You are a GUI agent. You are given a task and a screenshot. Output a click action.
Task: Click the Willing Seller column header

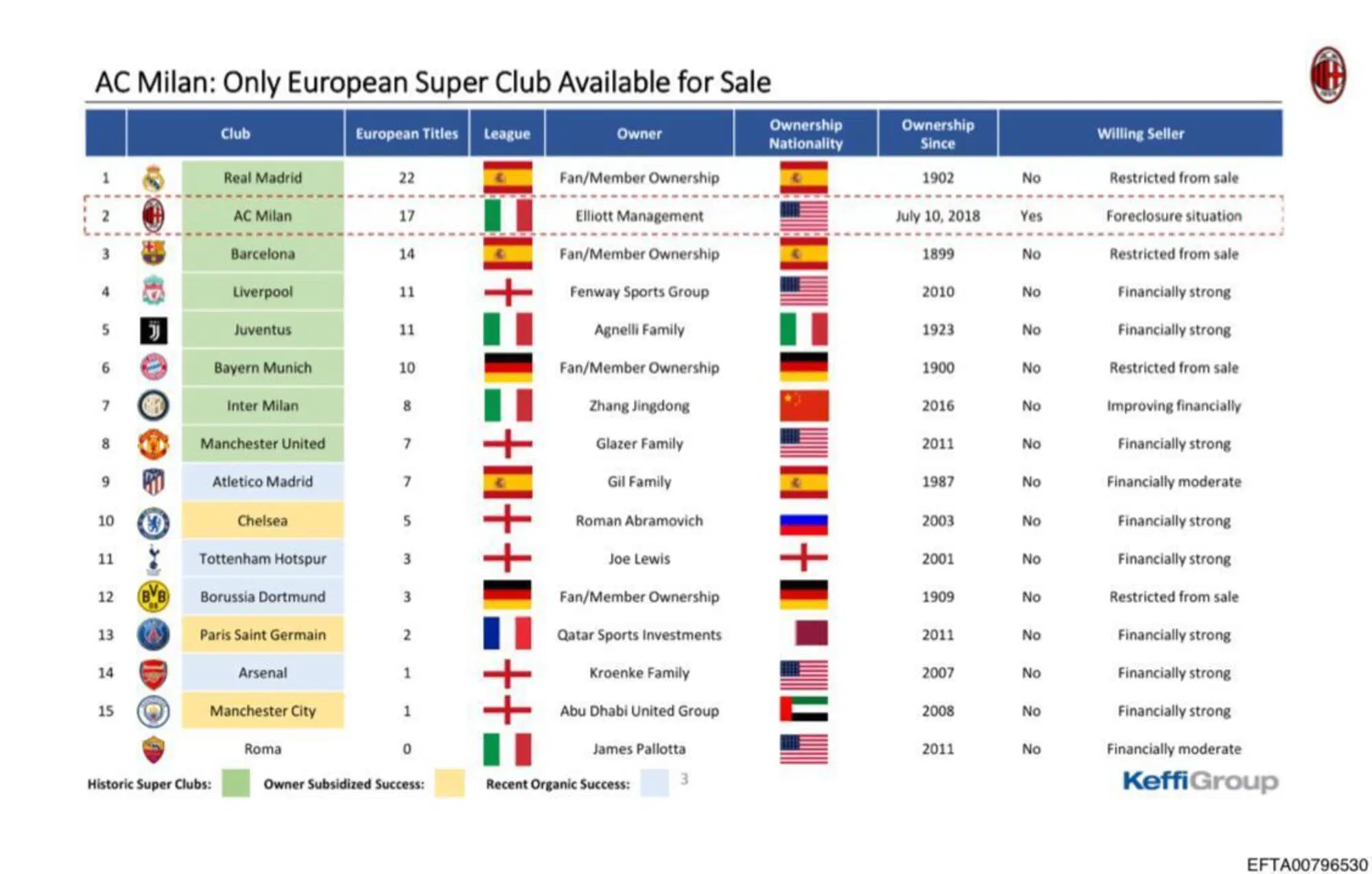pyautogui.click(x=1140, y=134)
